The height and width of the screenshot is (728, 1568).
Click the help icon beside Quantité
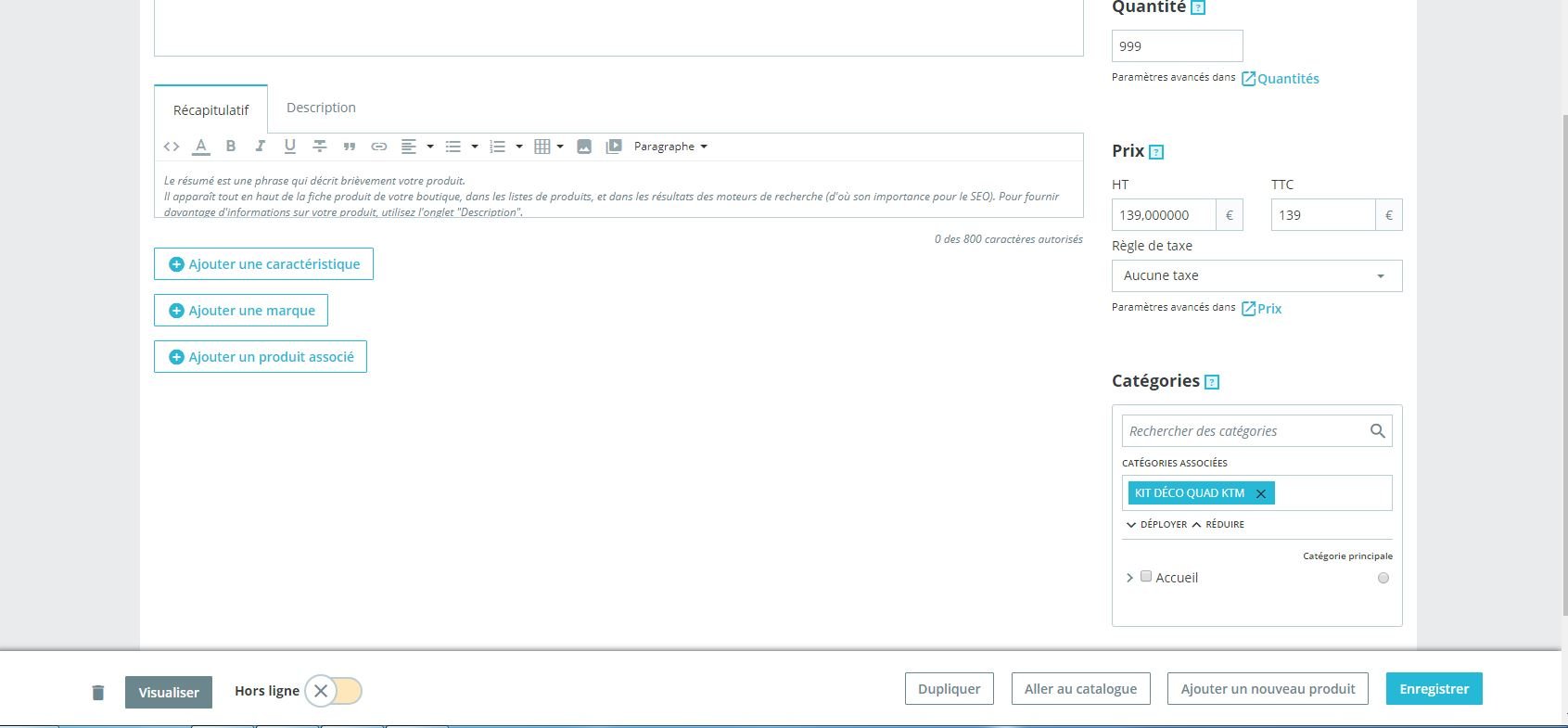point(1198,7)
